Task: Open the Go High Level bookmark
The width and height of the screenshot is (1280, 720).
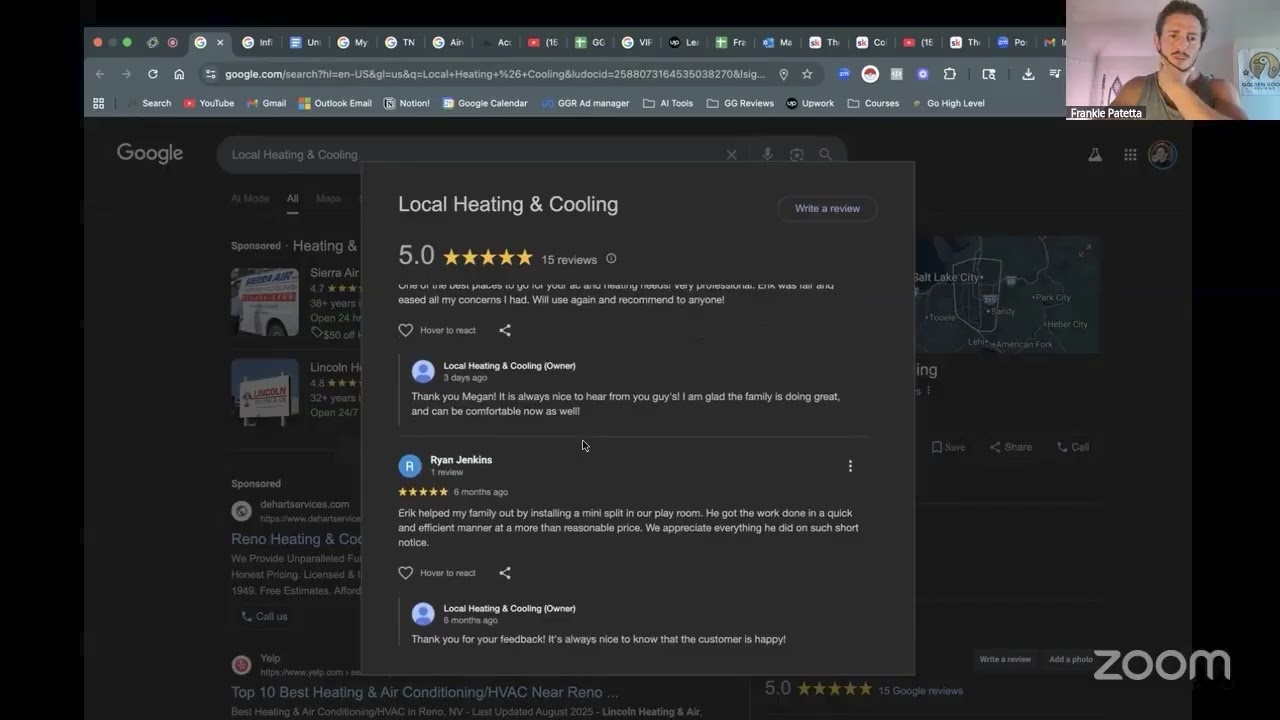Action: pos(948,103)
